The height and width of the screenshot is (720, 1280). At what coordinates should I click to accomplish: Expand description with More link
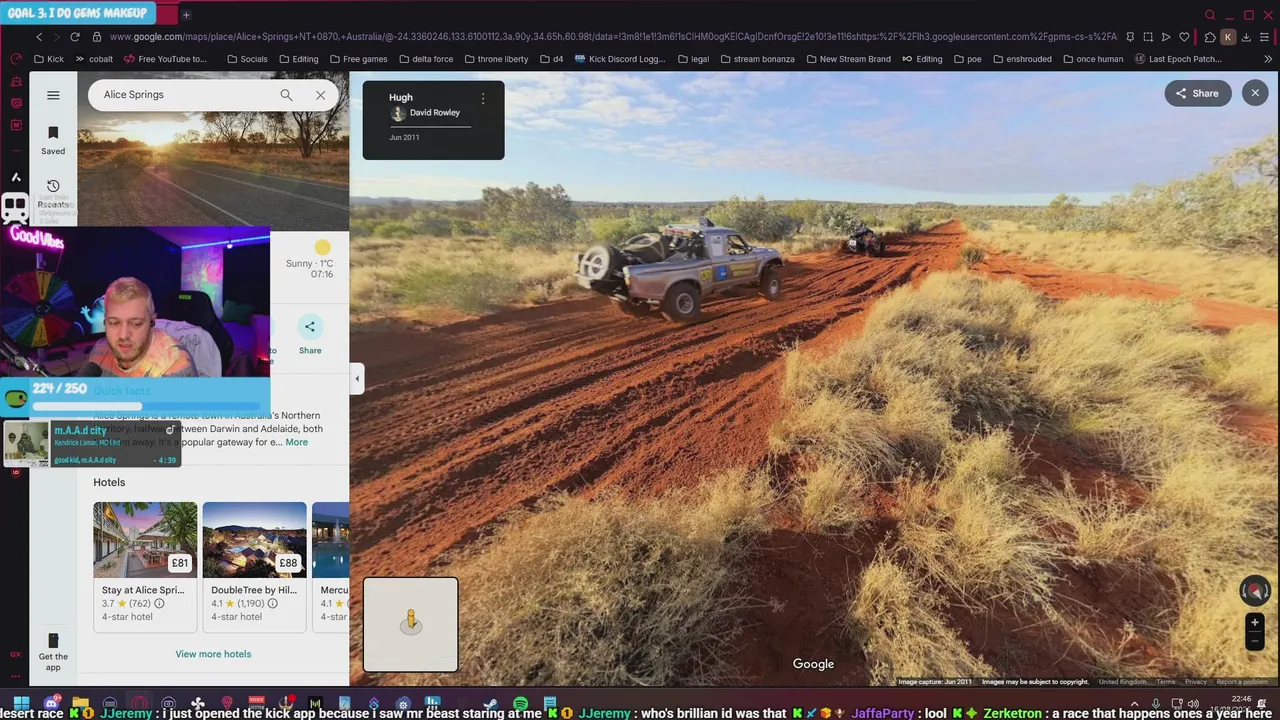[x=297, y=442]
